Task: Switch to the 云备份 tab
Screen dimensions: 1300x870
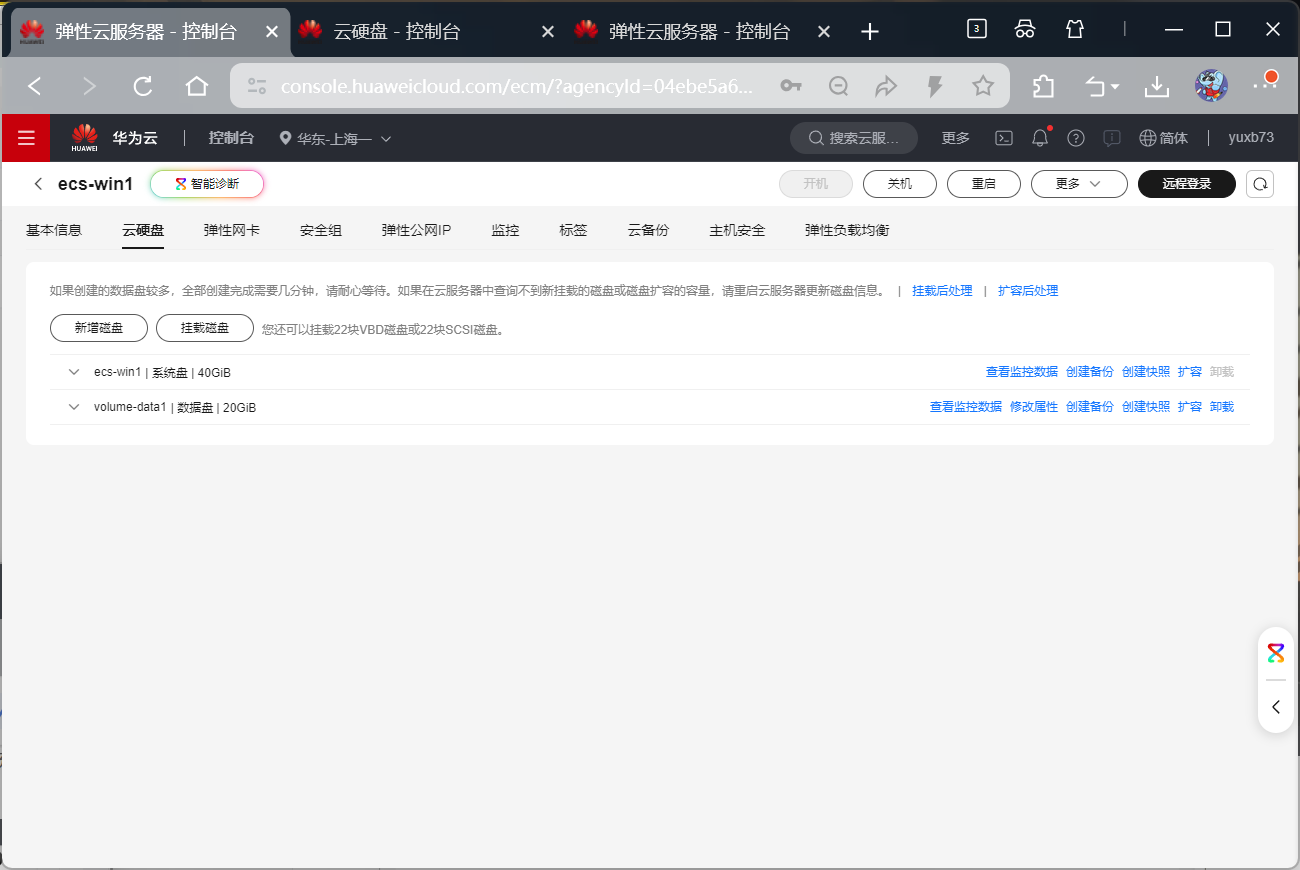Action: coord(648,230)
